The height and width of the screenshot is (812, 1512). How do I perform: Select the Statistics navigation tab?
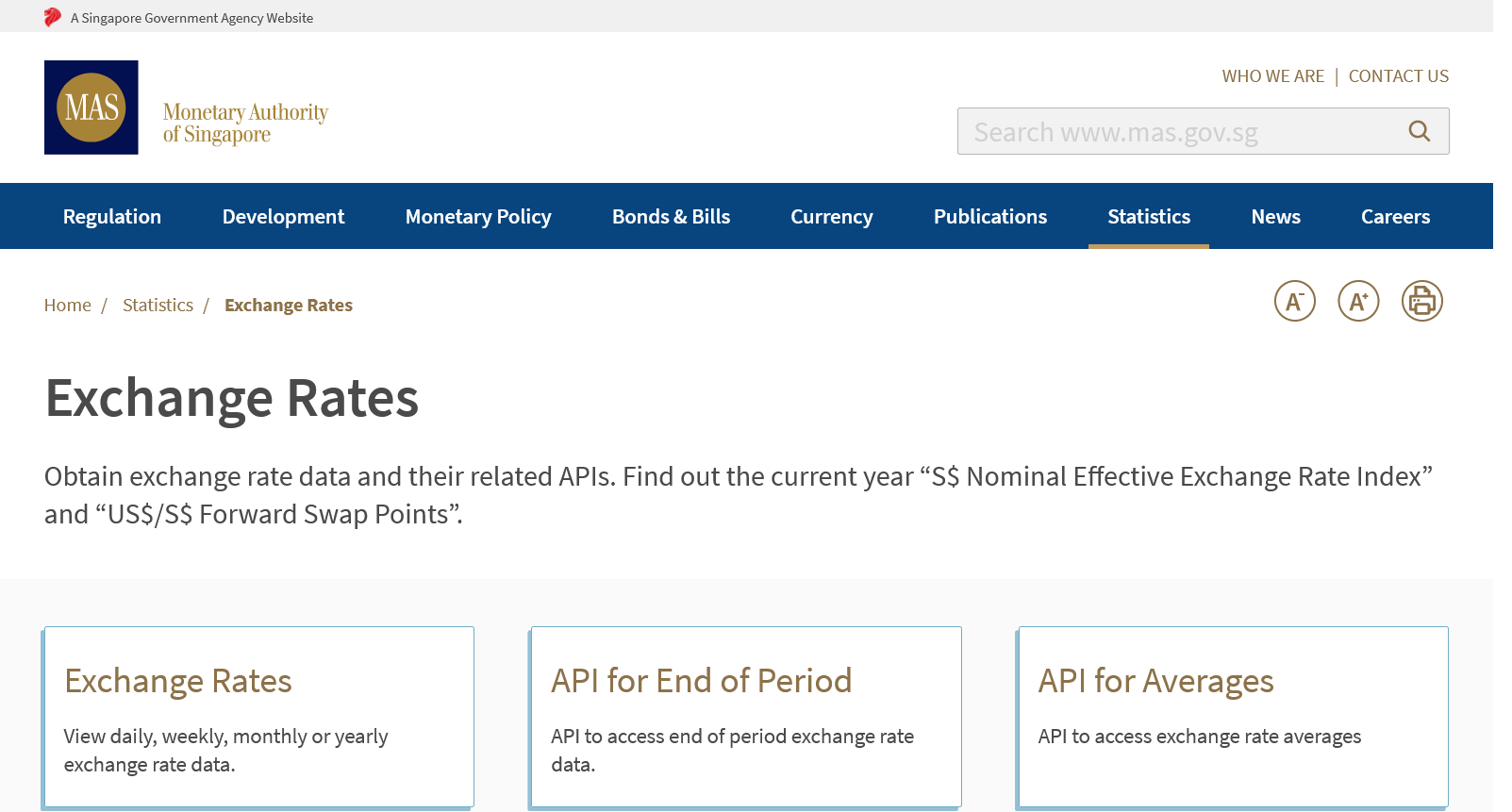(x=1148, y=217)
